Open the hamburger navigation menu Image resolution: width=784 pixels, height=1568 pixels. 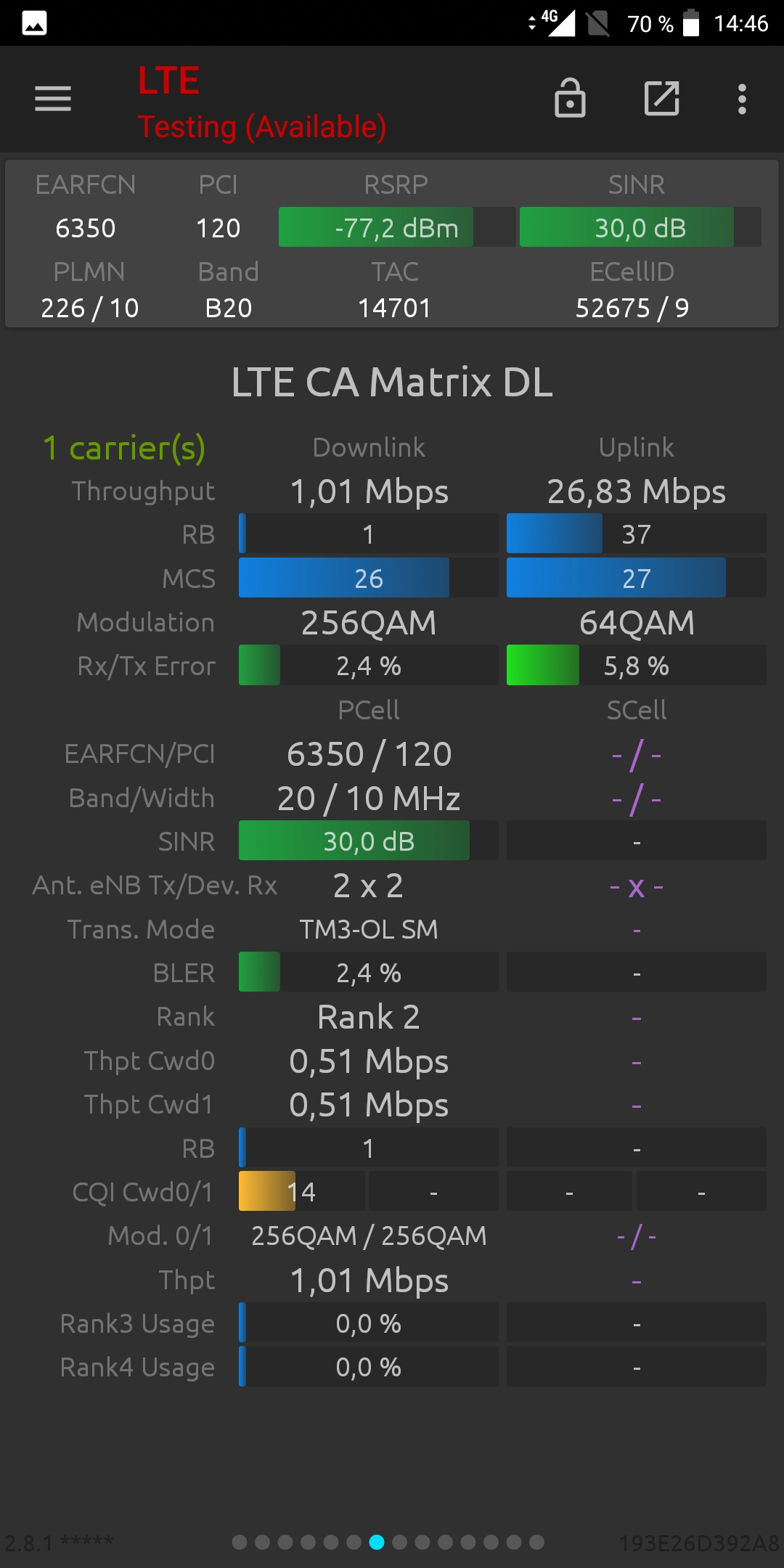click(53, 99)
